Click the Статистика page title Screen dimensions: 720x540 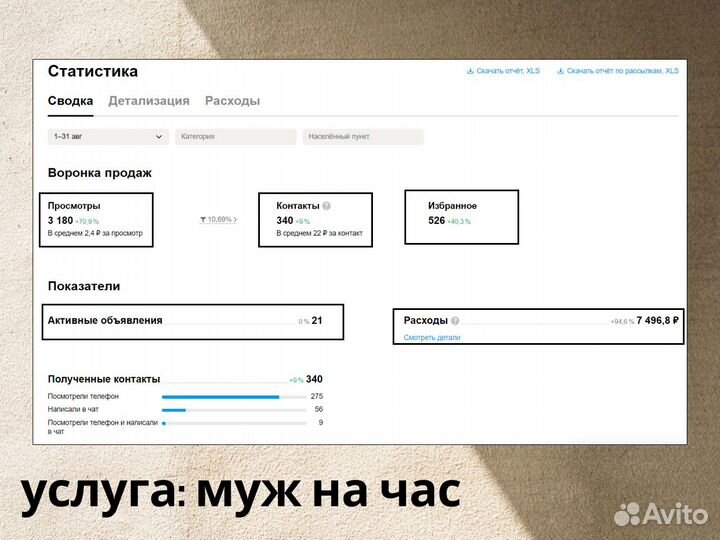(x=93, y=71)
